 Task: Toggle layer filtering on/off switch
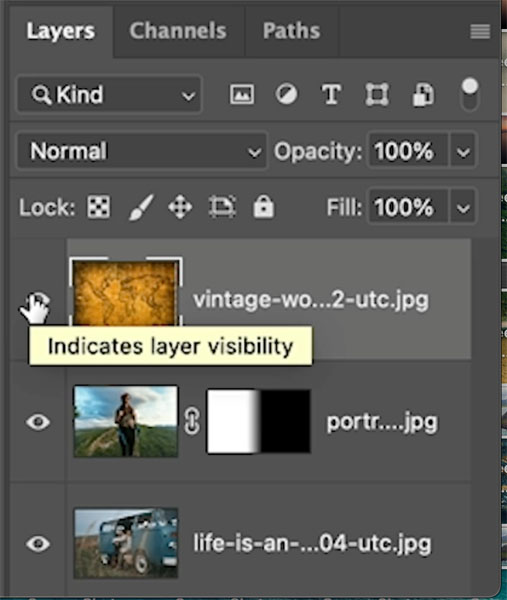[470, 94]
